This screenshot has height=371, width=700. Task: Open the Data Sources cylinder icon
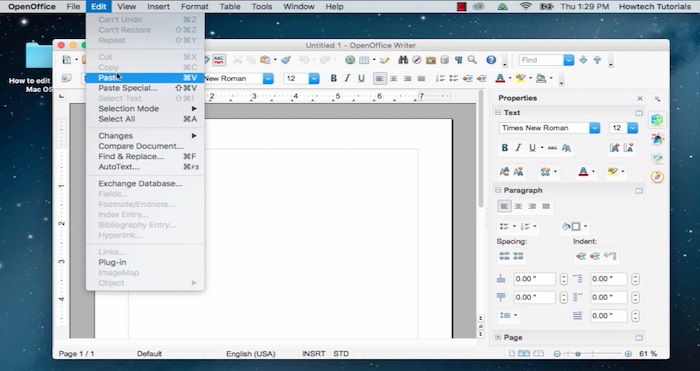445,60
